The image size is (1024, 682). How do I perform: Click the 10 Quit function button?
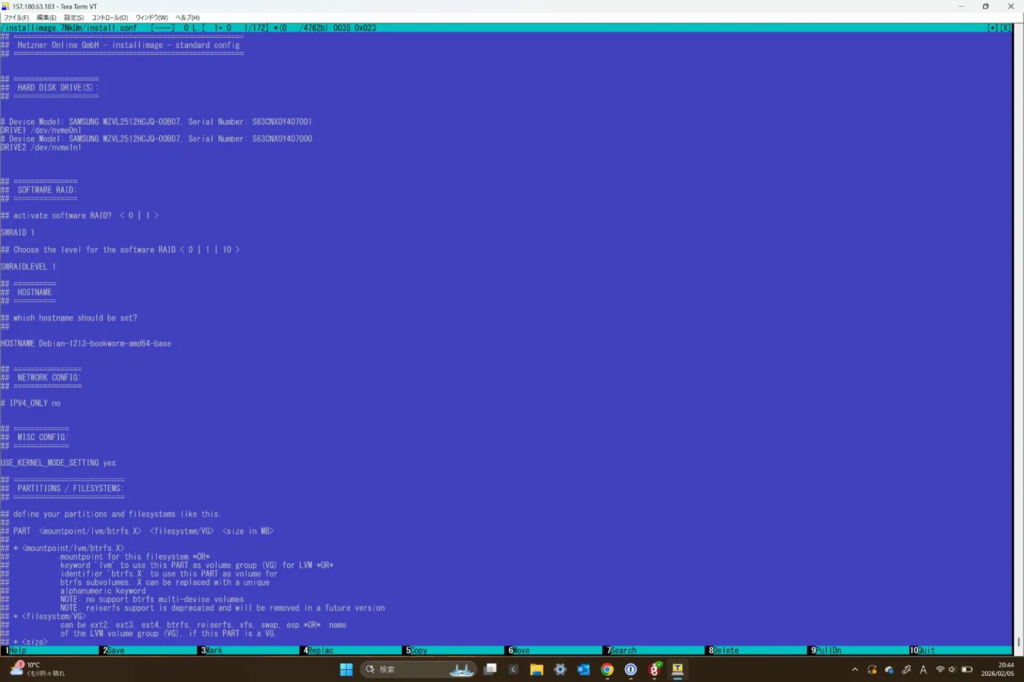[925, 650]
